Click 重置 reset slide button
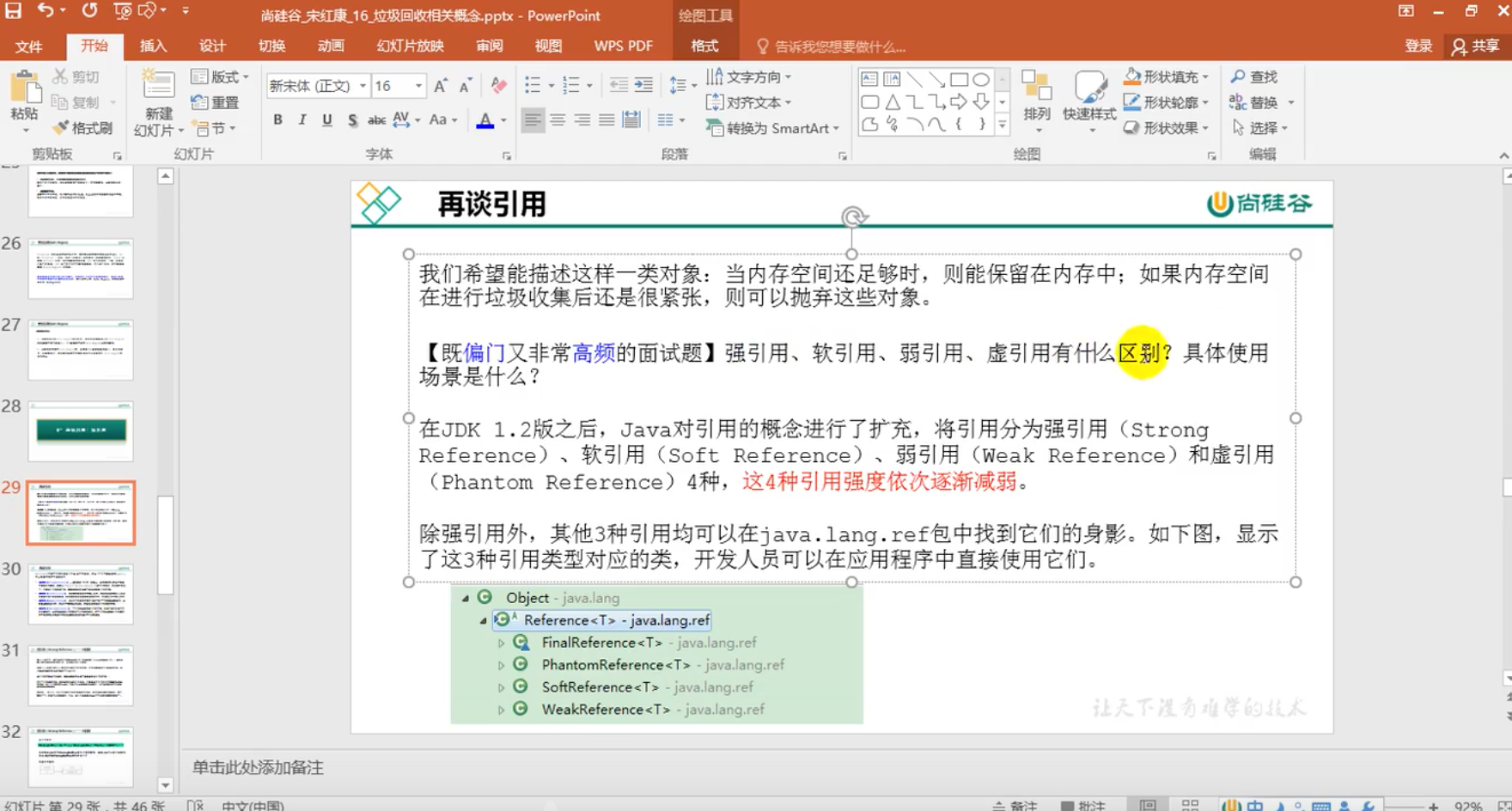The width and height of the screenshot is (1512, 811). pyautogui.click(x=215, y=102)
